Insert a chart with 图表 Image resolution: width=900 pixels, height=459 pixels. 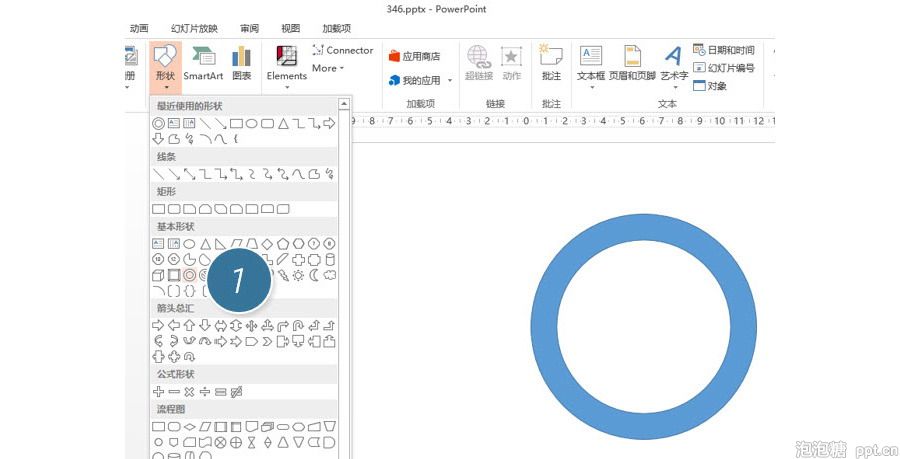pyautogui.click(x=242, y=63)
